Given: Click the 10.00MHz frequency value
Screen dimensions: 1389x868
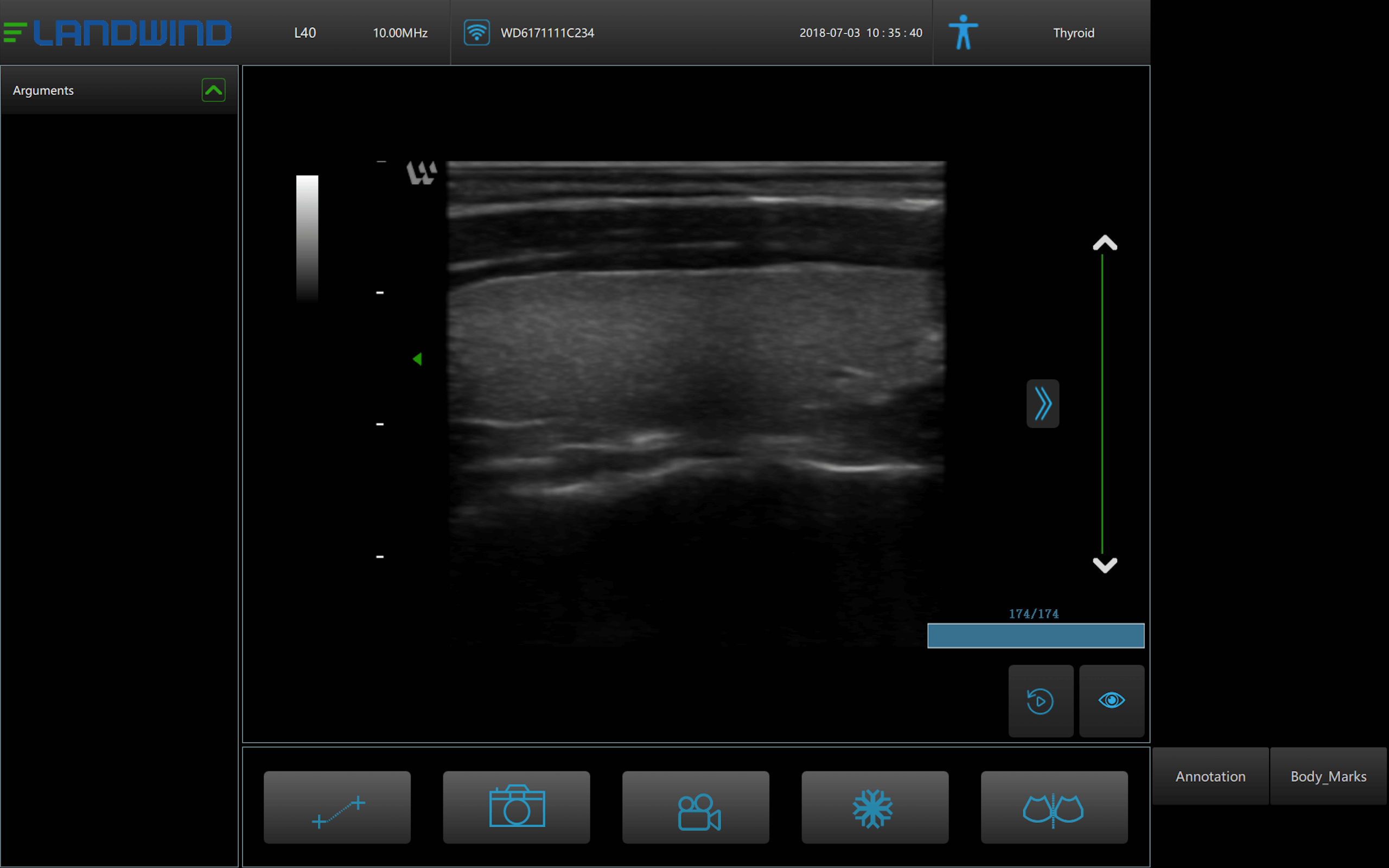Looking at the screenshot, I should point(400,33).
